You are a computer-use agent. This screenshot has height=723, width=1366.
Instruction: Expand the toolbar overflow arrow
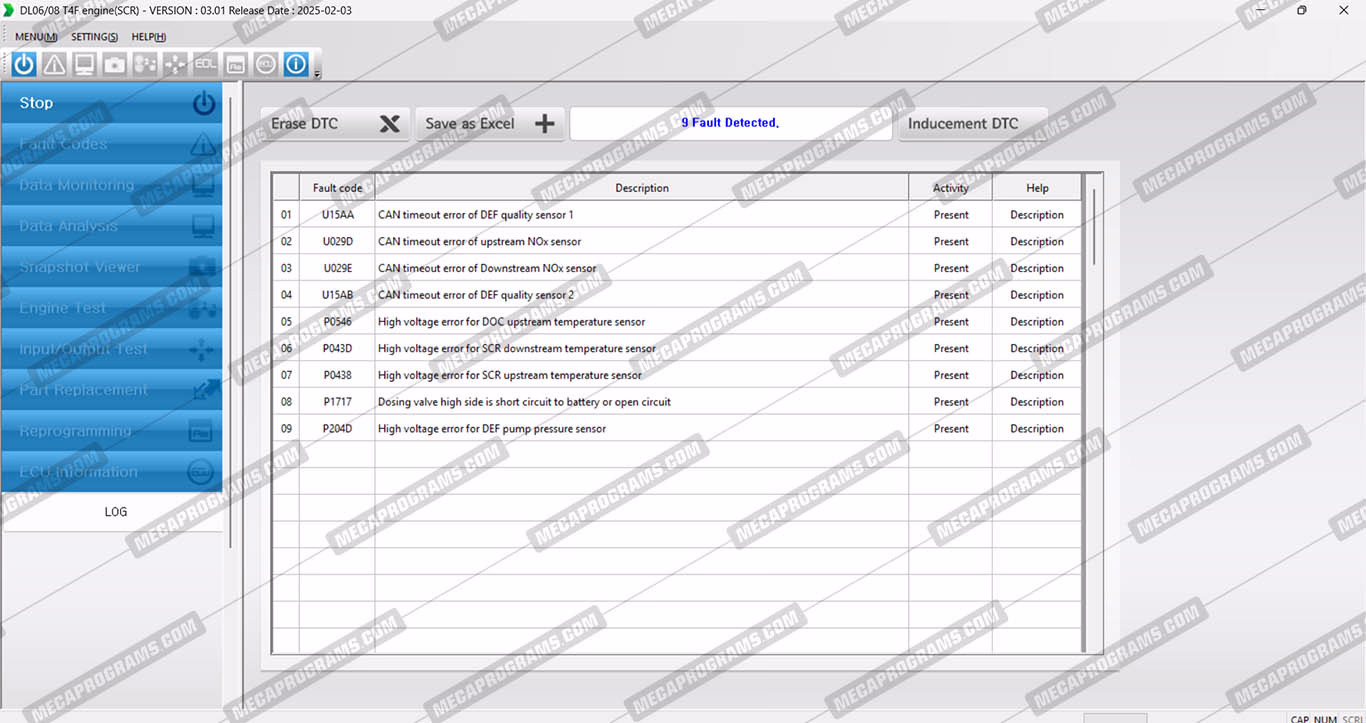(317, 74)
